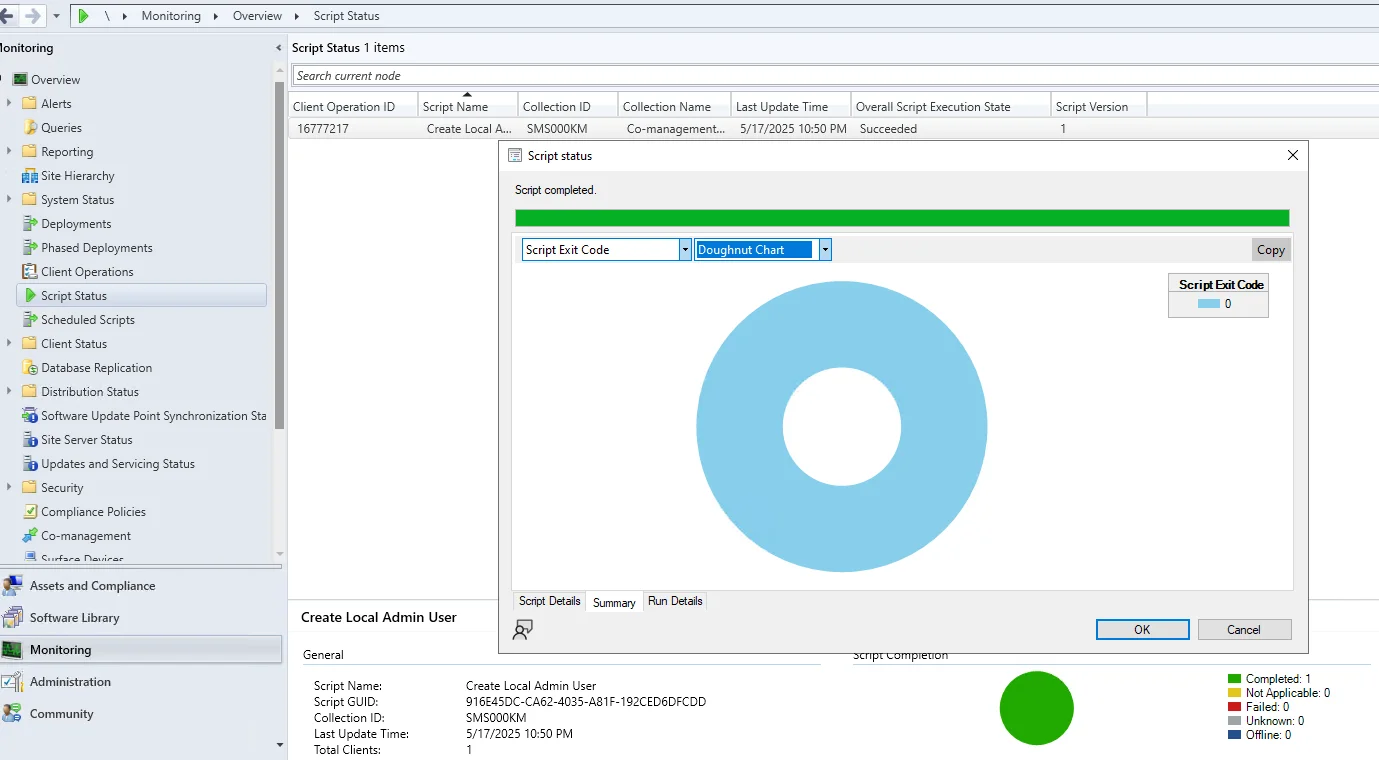Click the Database Replication icon
Image resolution: width=1379 pixels, height=760 pixels.
click(x=30, y=368)
